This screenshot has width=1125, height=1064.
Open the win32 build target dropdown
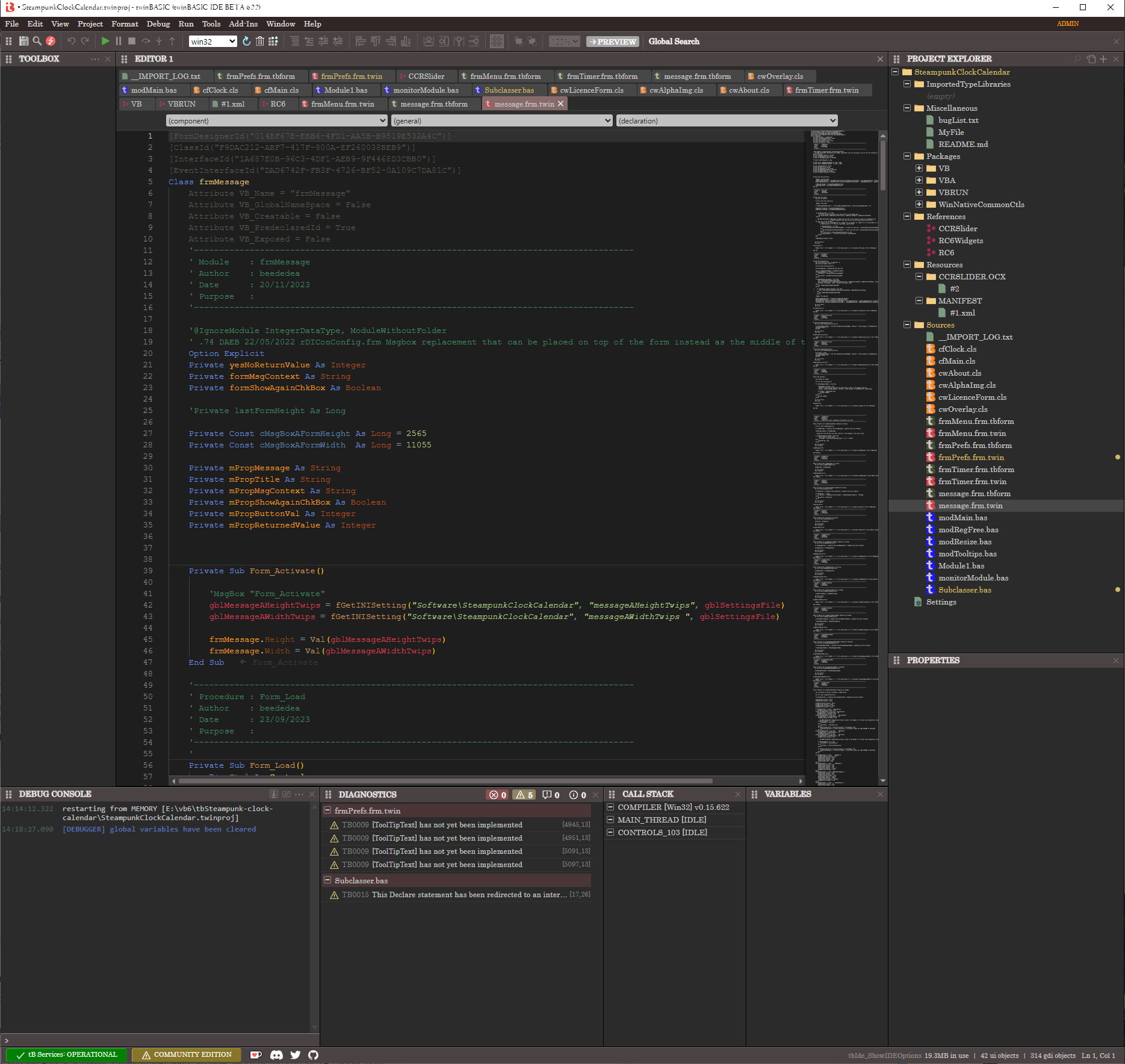tap(212, 42)
